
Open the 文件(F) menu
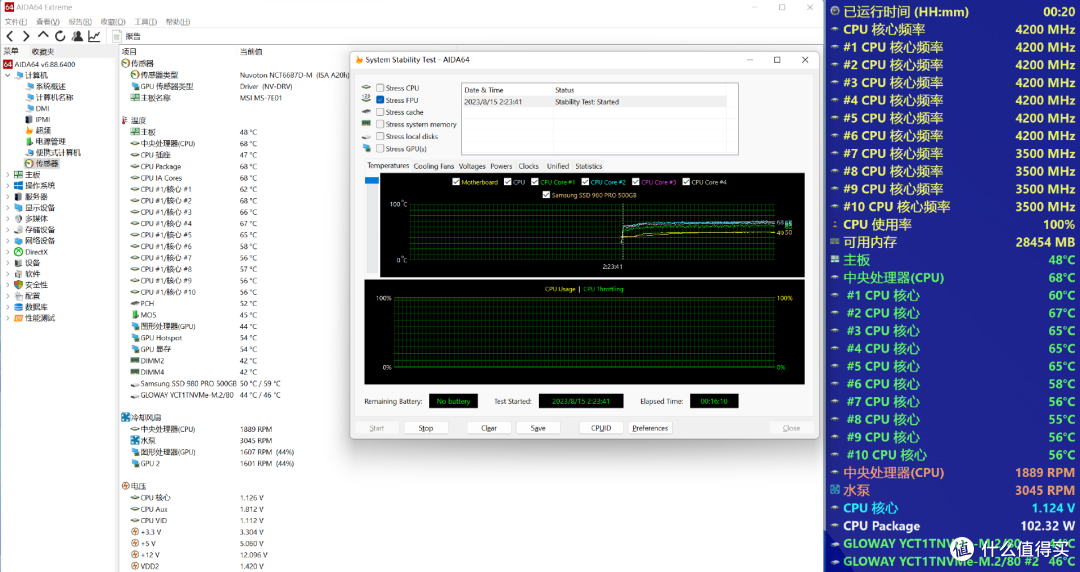pos(16,21)
